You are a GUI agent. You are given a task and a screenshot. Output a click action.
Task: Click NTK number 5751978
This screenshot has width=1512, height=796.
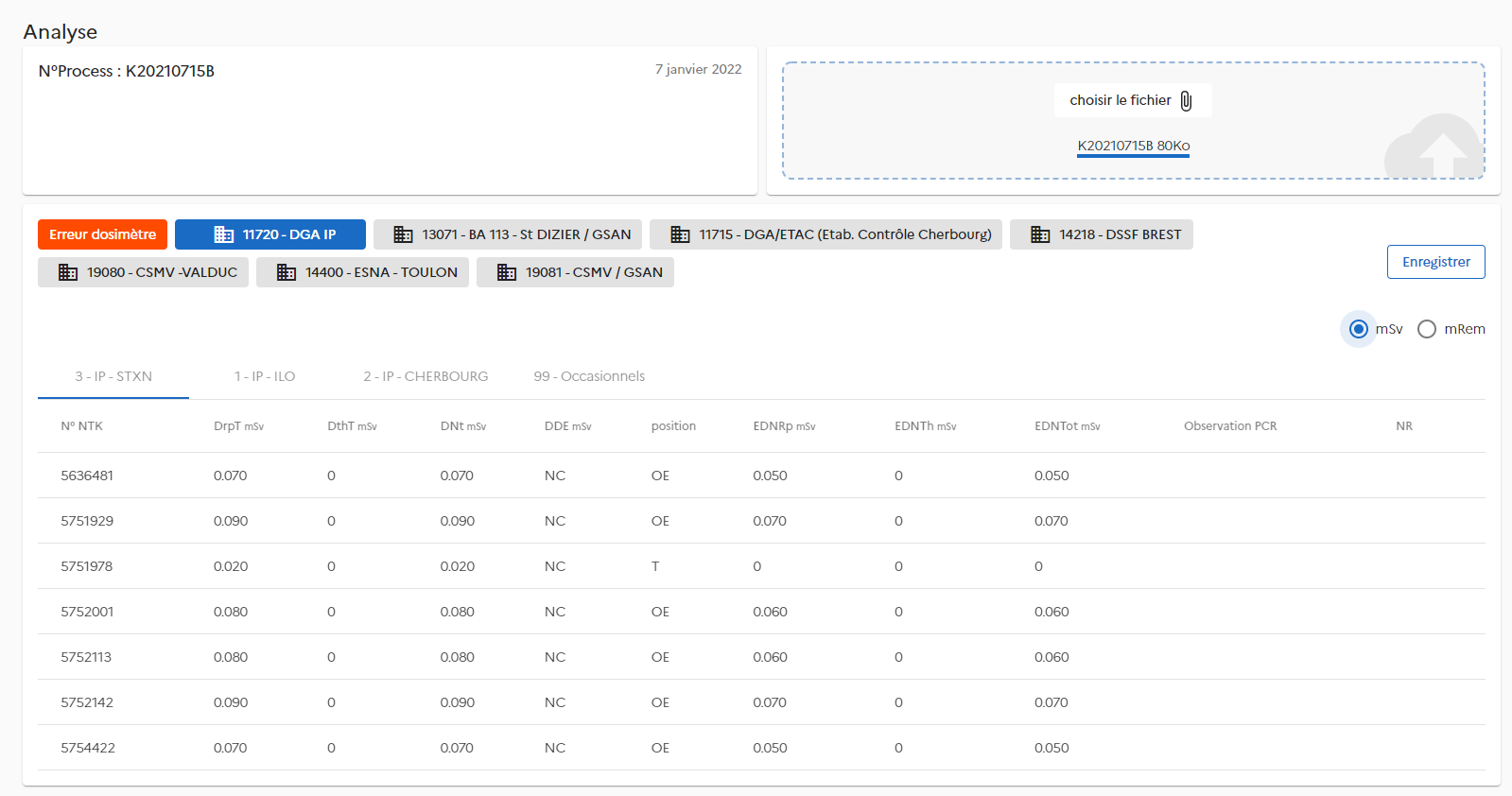[87, 566]
